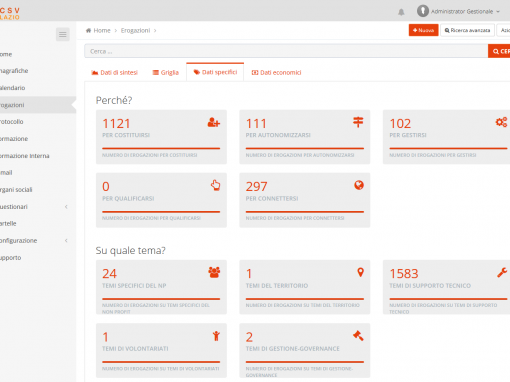Click the add-user icon on Per Costituirsi card

click(214, 122)
